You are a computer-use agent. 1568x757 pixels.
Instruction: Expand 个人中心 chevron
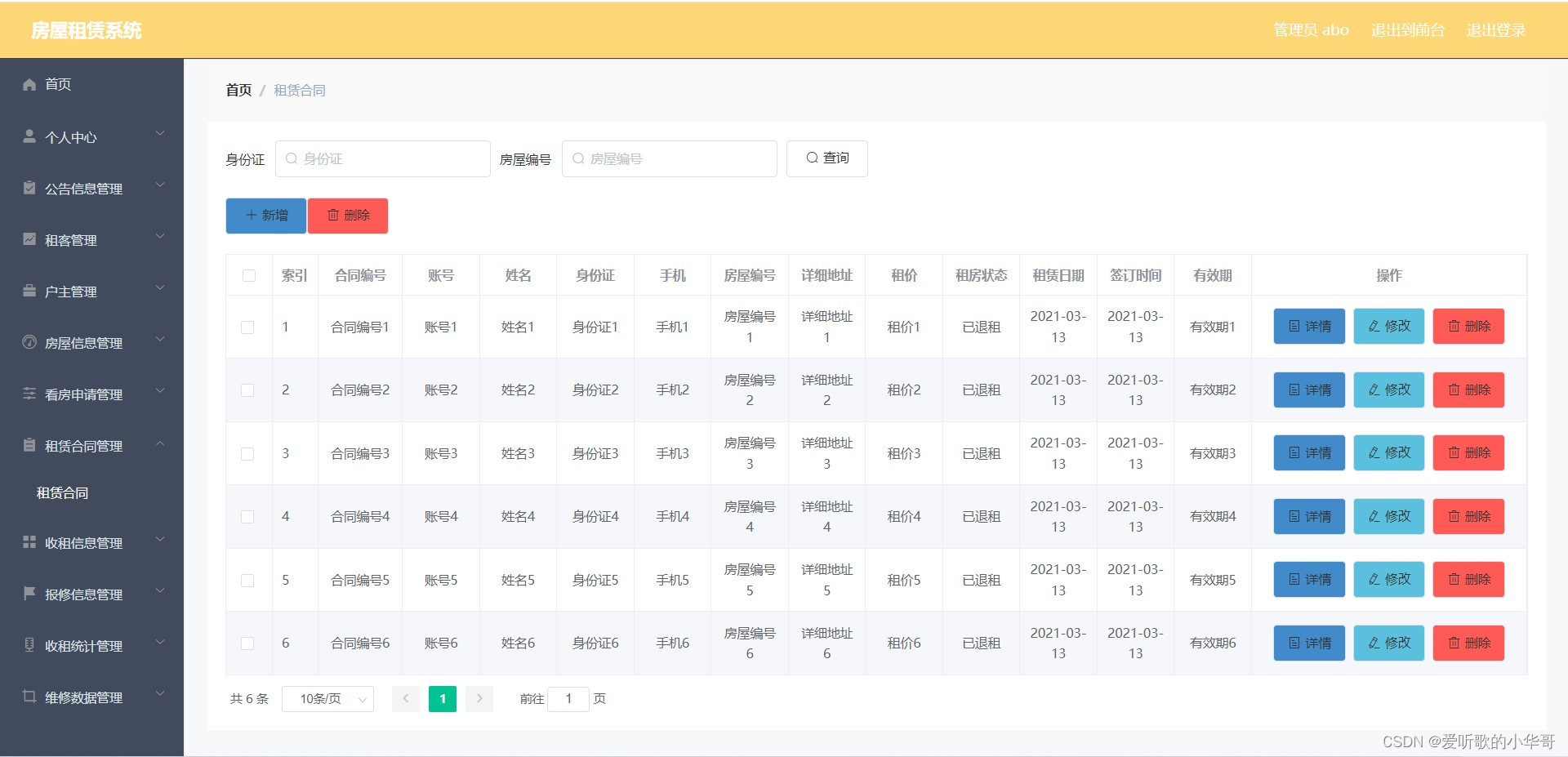click(x=160, y=134)
